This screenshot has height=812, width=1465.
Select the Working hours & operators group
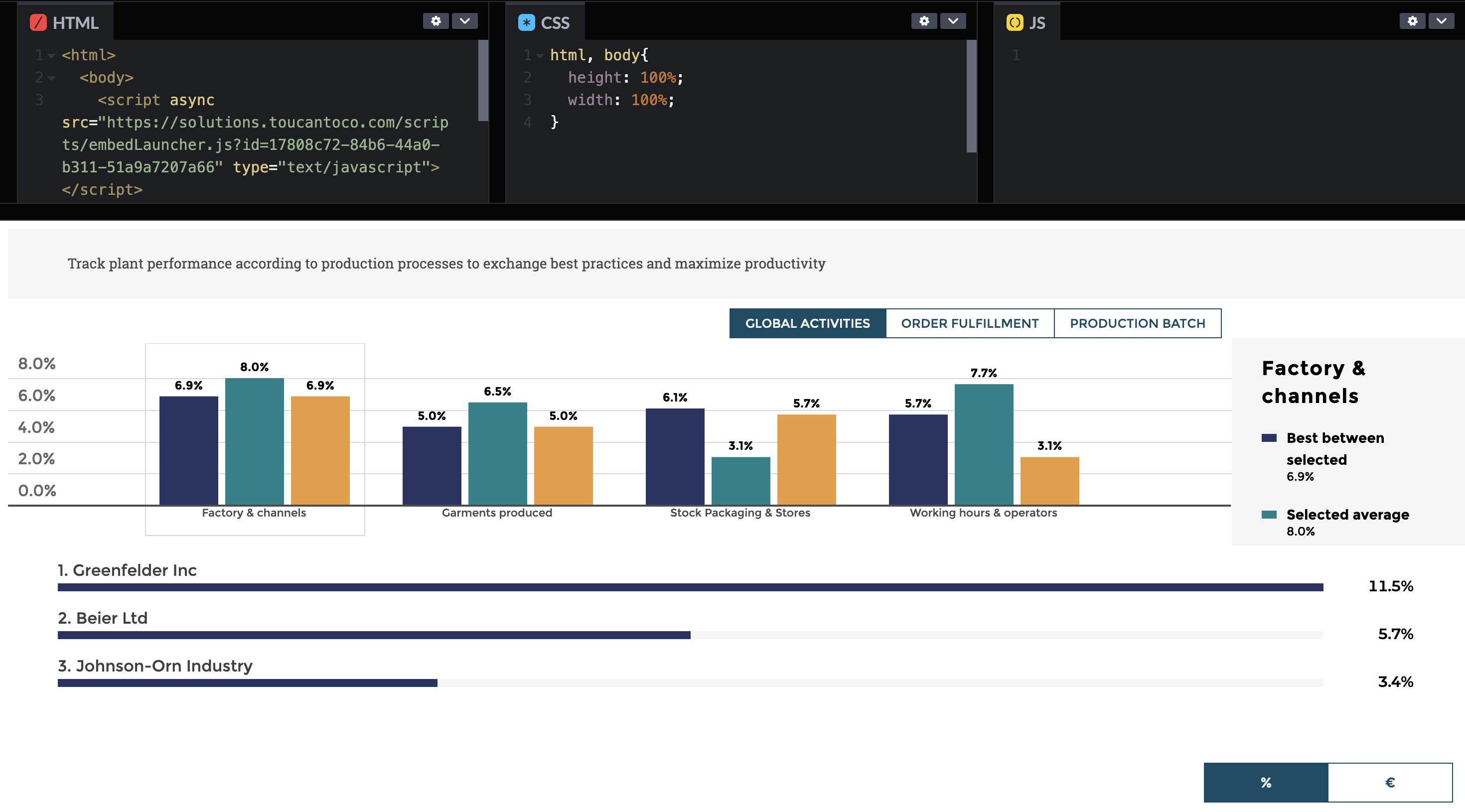tap(983, 512)
